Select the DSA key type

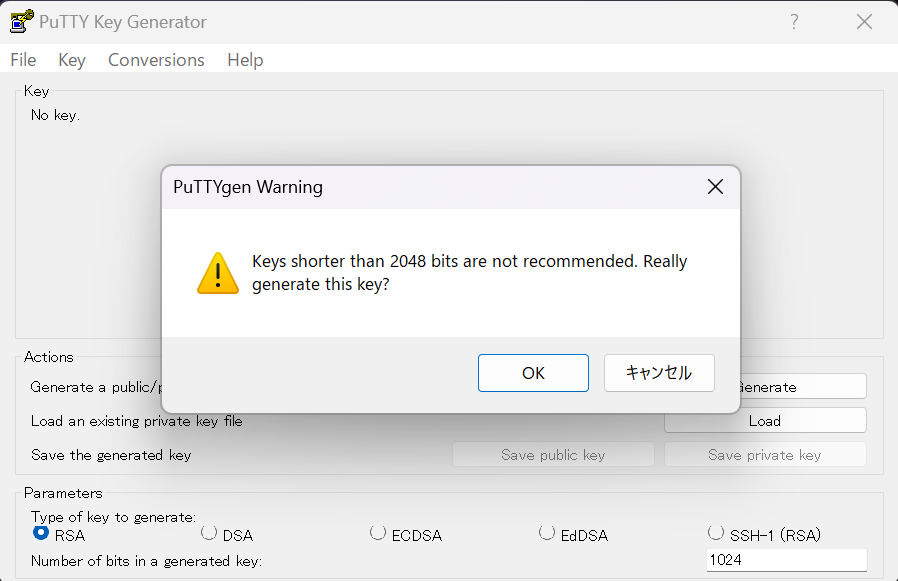click(209, 533)
